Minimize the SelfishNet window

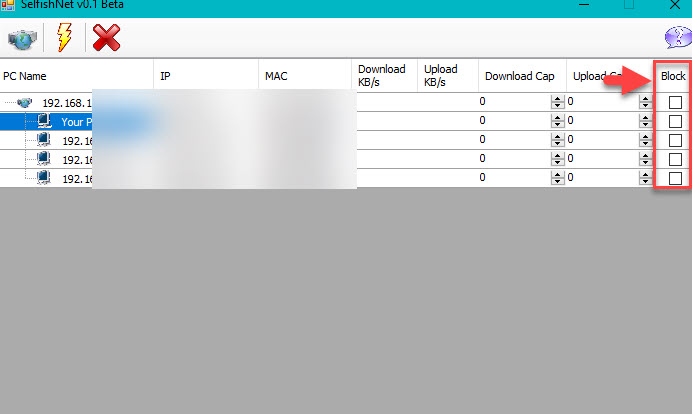[584, 5]
